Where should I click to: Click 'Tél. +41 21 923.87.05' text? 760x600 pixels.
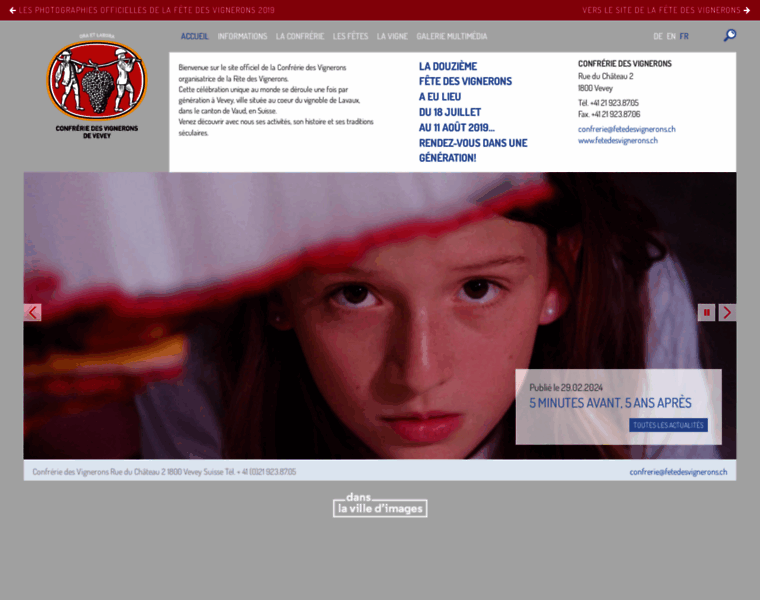click(x=608, y=103)
